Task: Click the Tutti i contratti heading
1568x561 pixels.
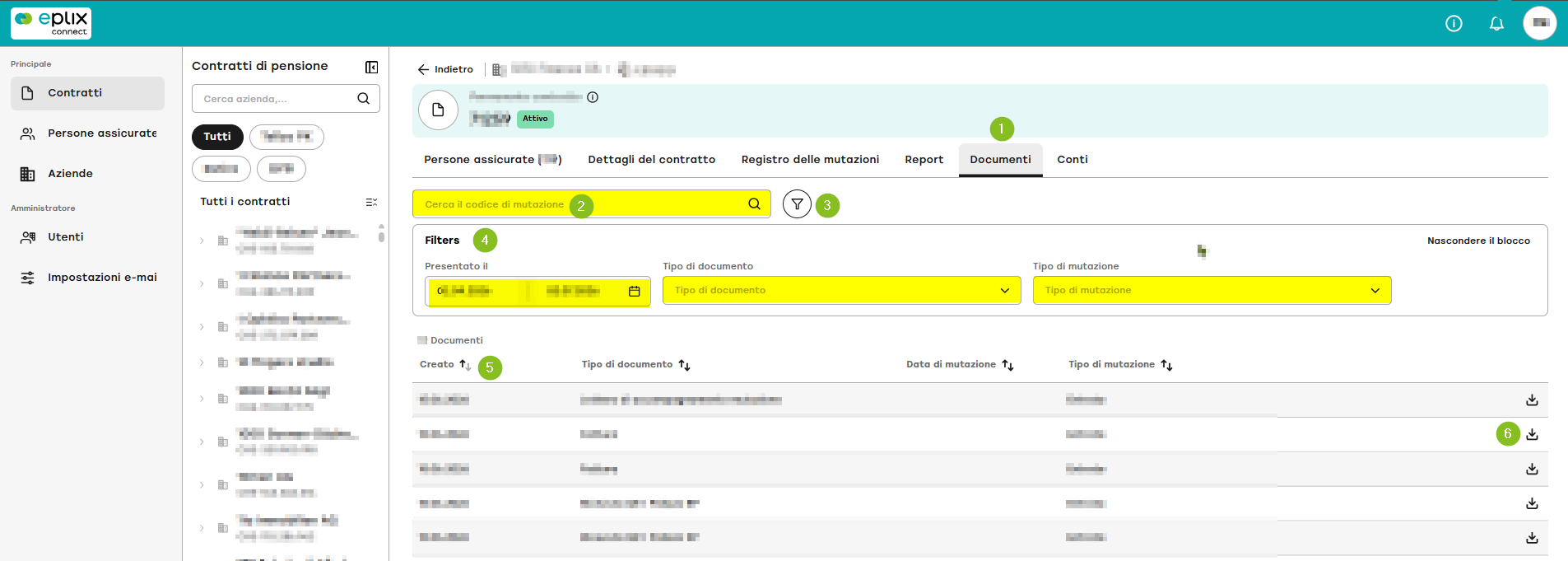Action: pos(244,202)
